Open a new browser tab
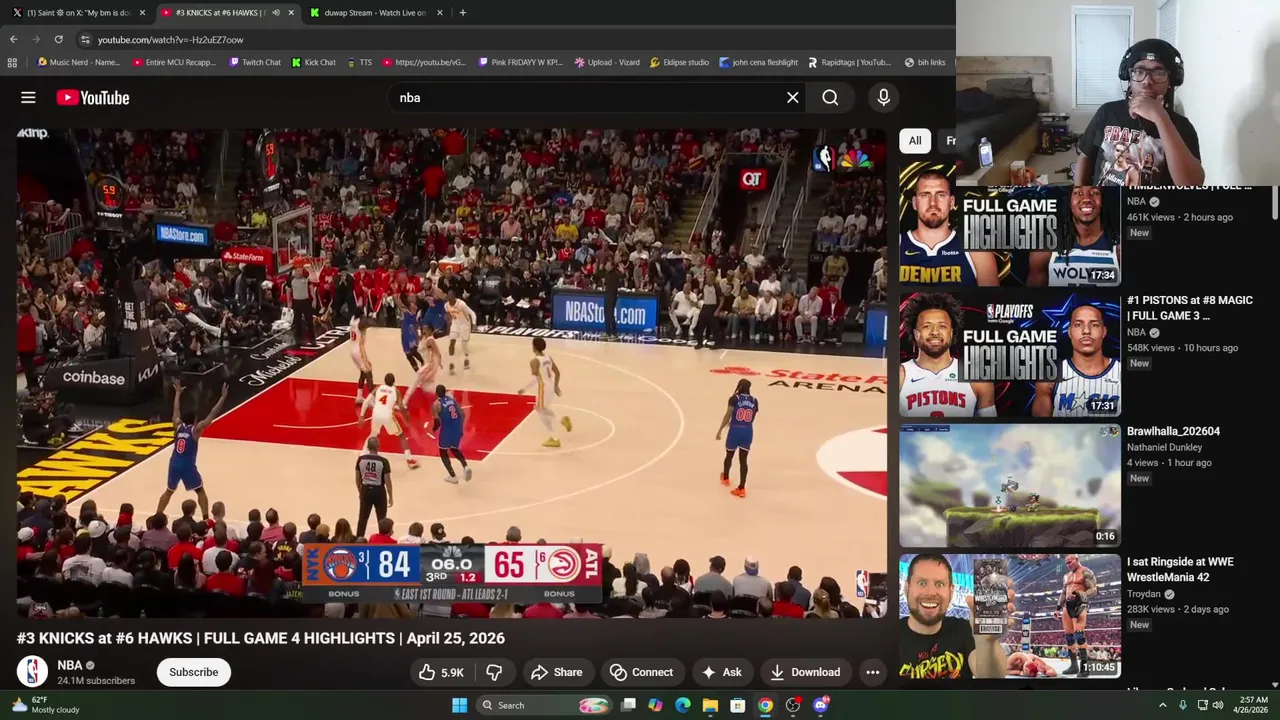The width and height of the screenshot is (1280, 720). click(x=462, y=12)
